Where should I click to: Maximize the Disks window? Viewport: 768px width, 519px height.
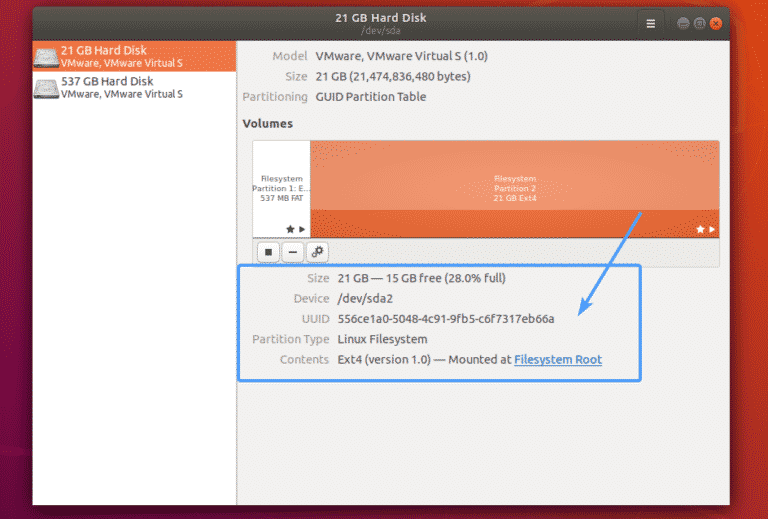tap(699, 23)
